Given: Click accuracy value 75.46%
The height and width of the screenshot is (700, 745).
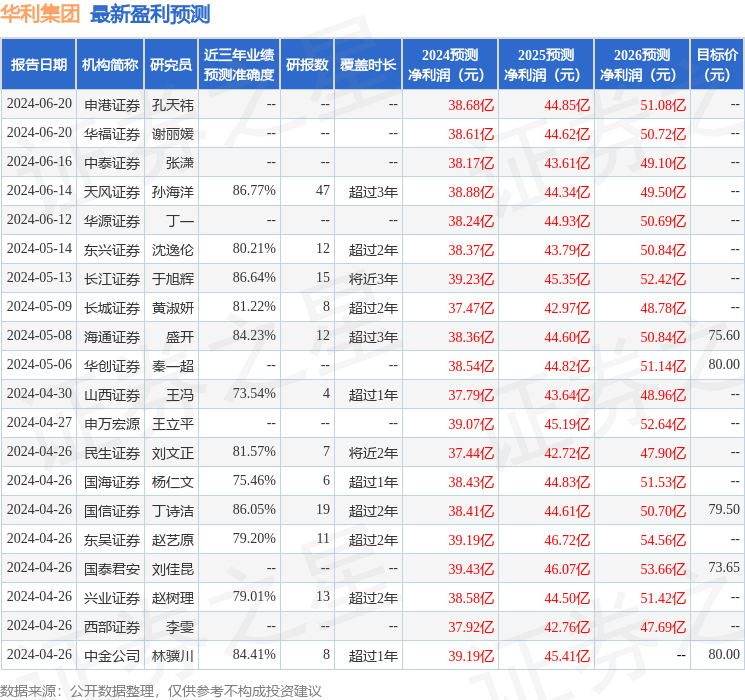Looking at the screenshot, I should 254,480.
